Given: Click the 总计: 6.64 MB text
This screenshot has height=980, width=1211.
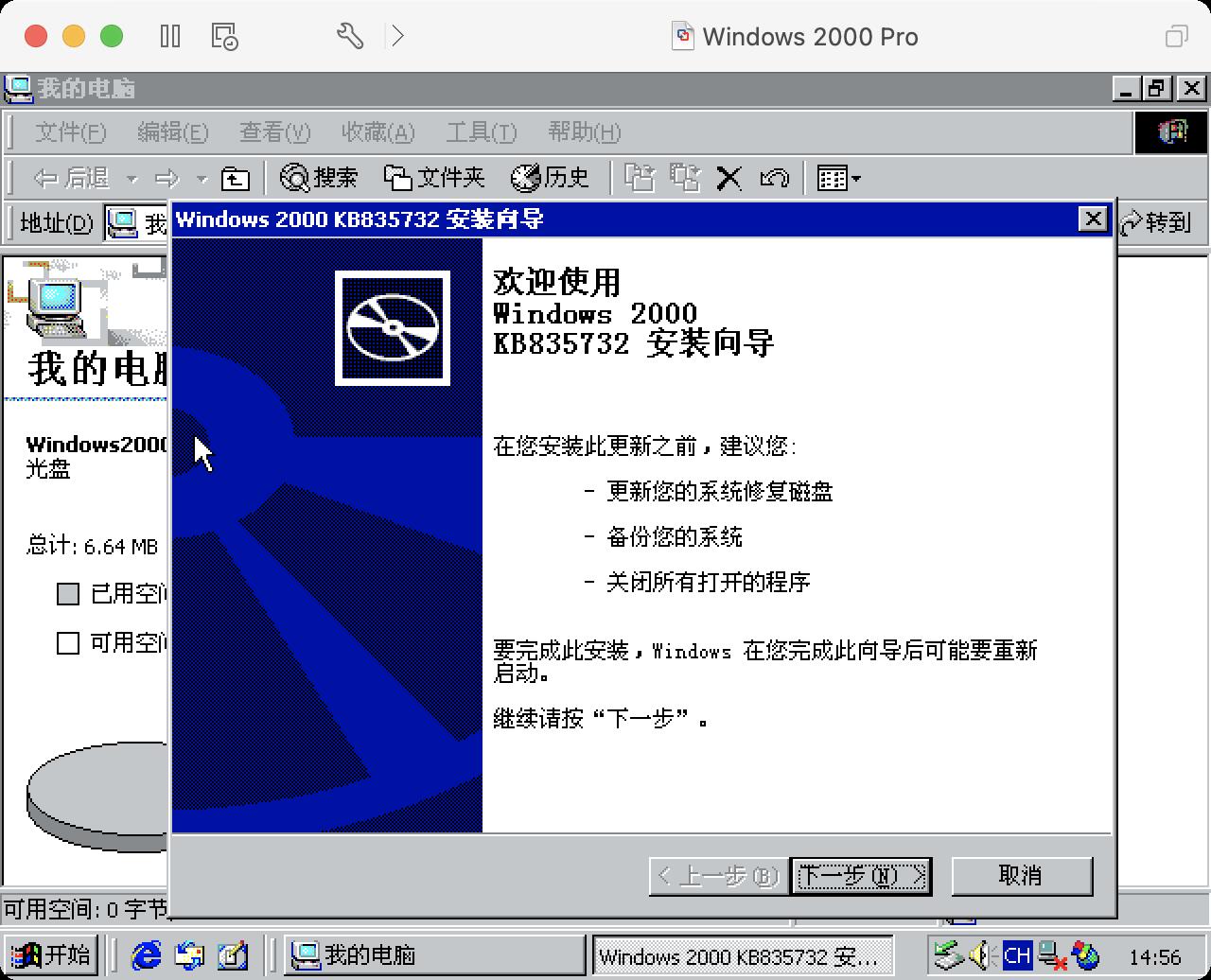Looking at the screenshot, I should tap(92, 546).
